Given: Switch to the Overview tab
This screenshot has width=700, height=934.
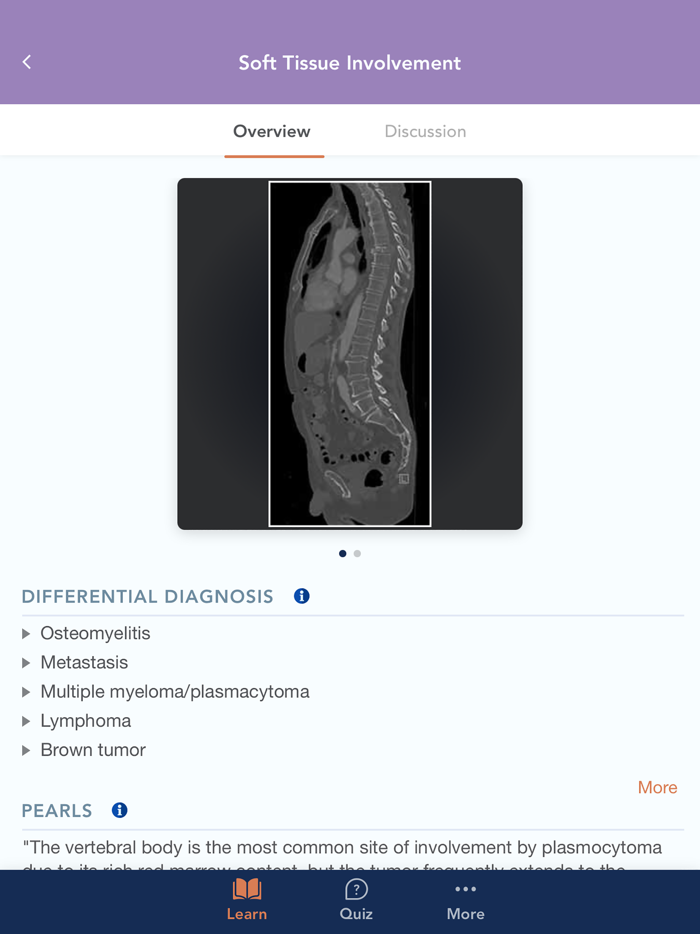Looking at the screenshot, I should [x=274, y=131].
